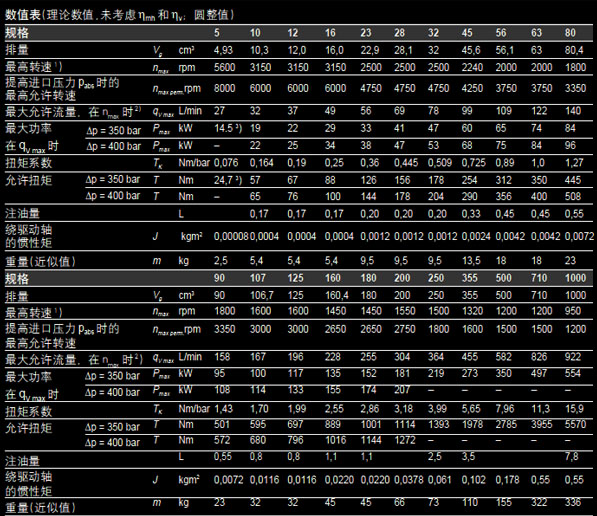Select the inertia value 0,0378

coord(409,480)
